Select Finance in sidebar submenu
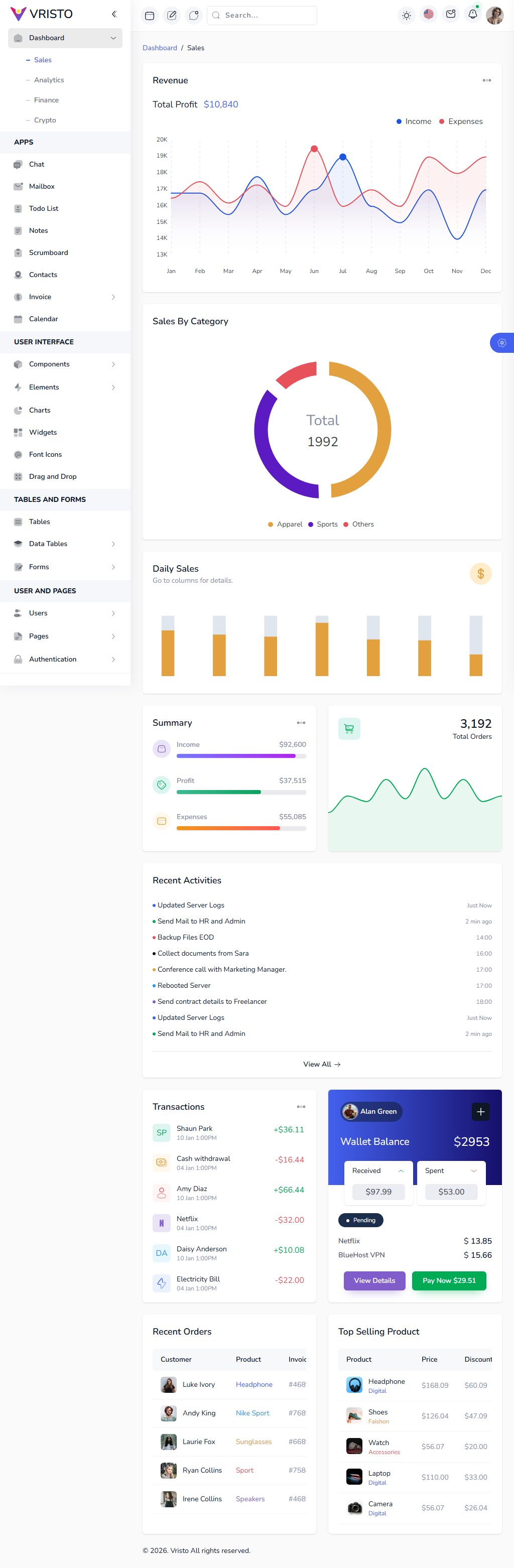Screen dimensions: 514x1568 point(46,100)
